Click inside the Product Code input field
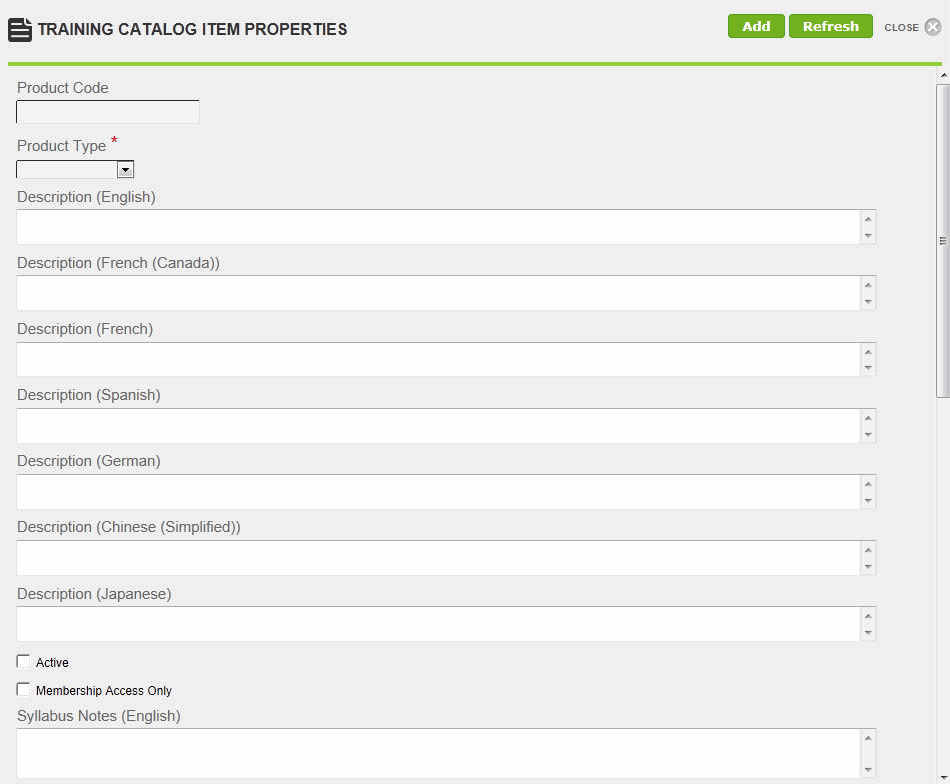 (107, 111)
